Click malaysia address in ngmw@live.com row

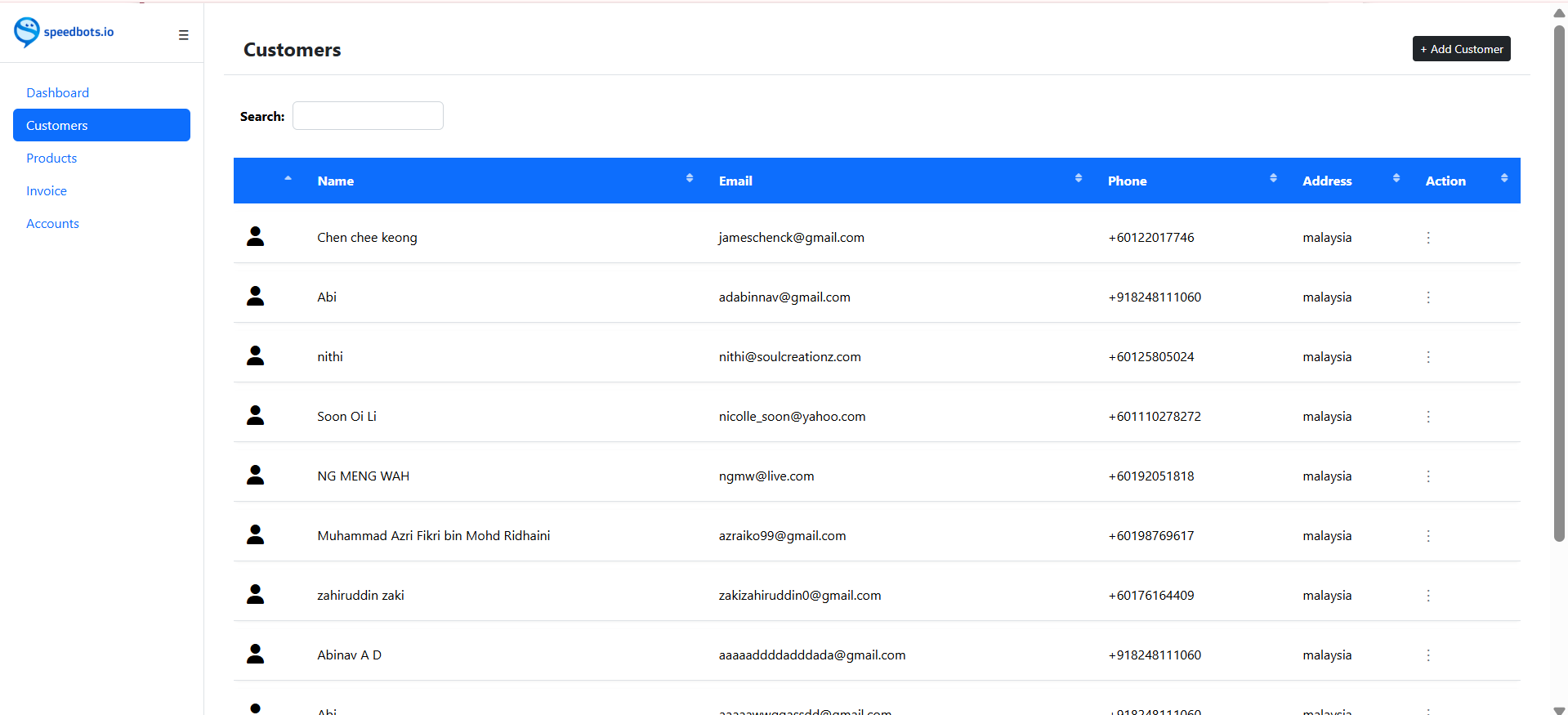[1327, 476]
